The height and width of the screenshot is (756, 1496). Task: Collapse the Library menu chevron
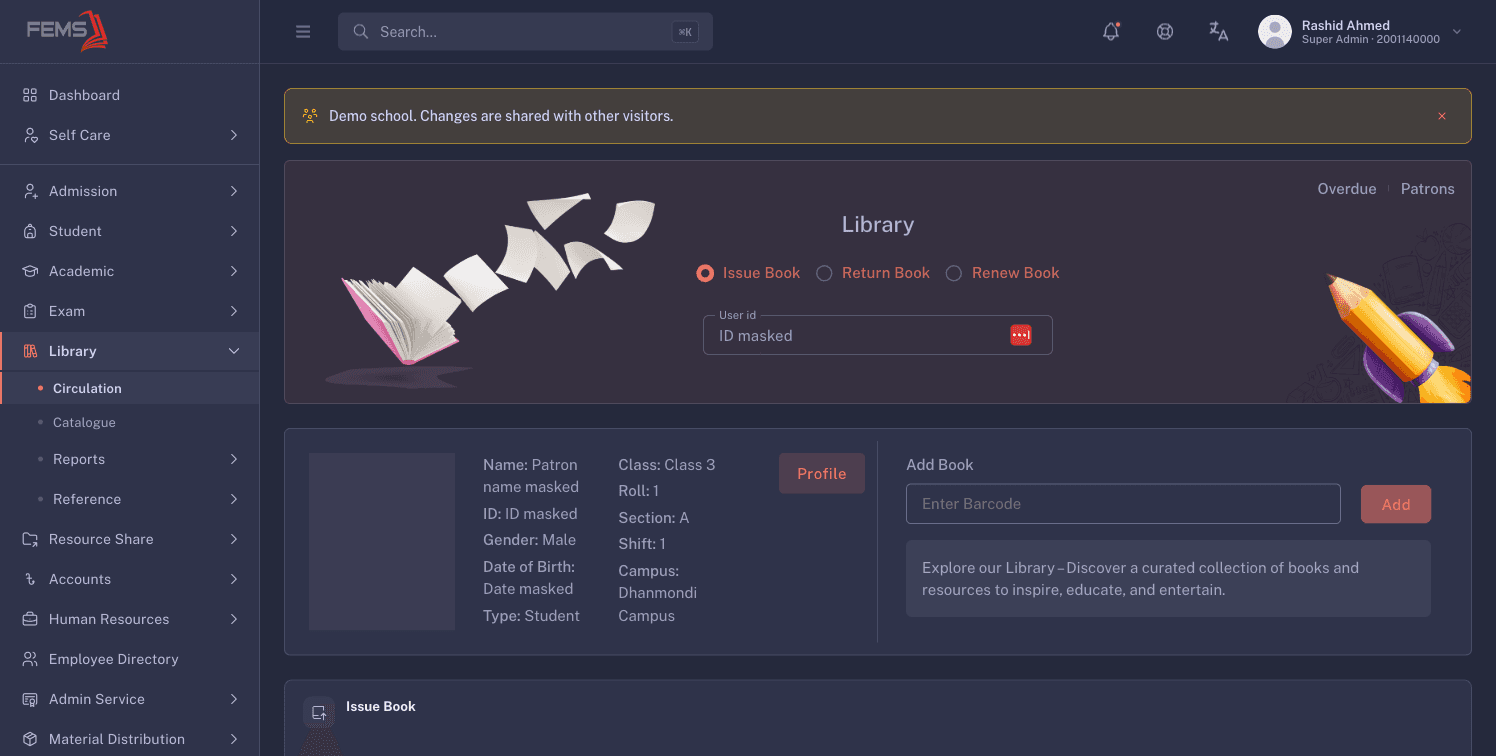pos(234,351)
